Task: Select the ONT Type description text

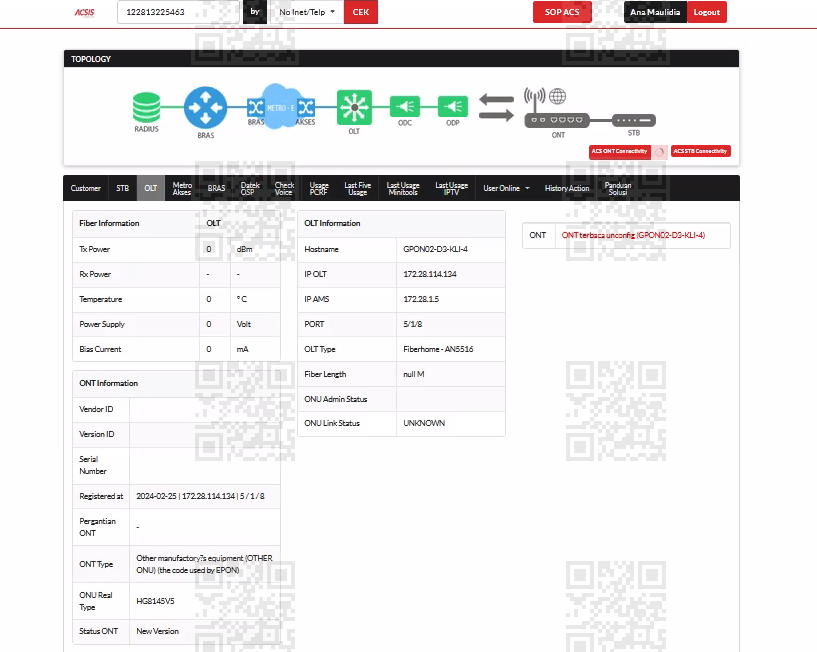Action: pos(204,564)
